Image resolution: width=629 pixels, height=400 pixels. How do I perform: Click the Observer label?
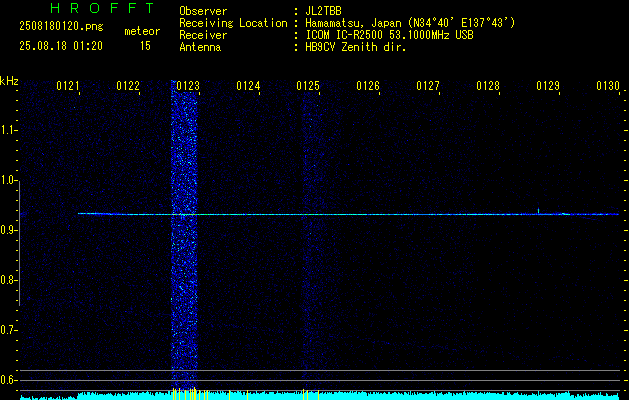[x=203, y=11]
